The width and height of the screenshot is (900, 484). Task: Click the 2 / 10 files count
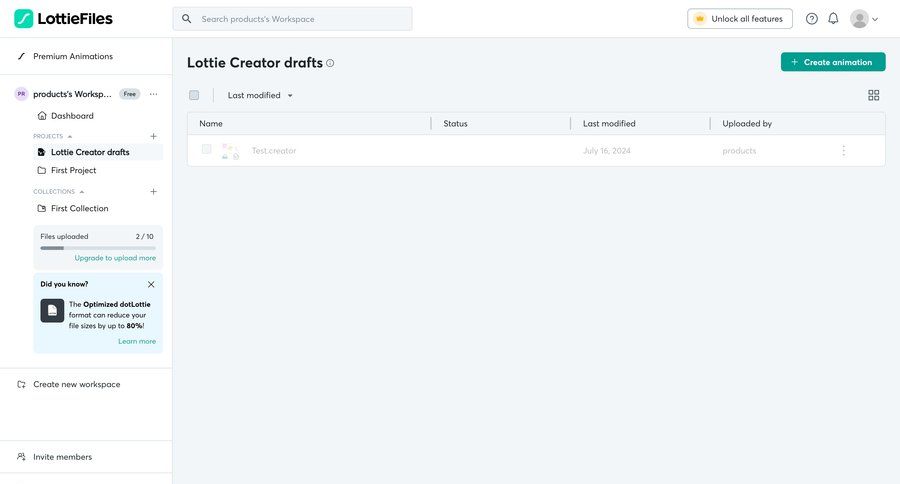(x=145, y=237)
